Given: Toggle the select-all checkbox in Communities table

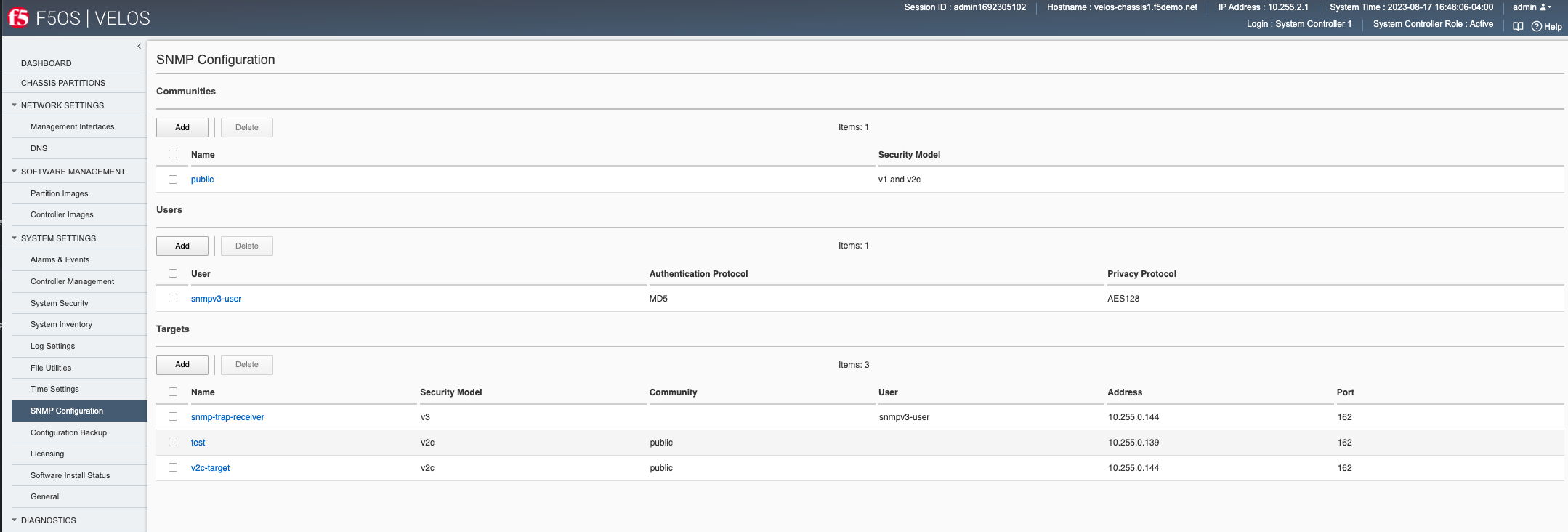Looking at the screenshot, I should click(173, 154).
